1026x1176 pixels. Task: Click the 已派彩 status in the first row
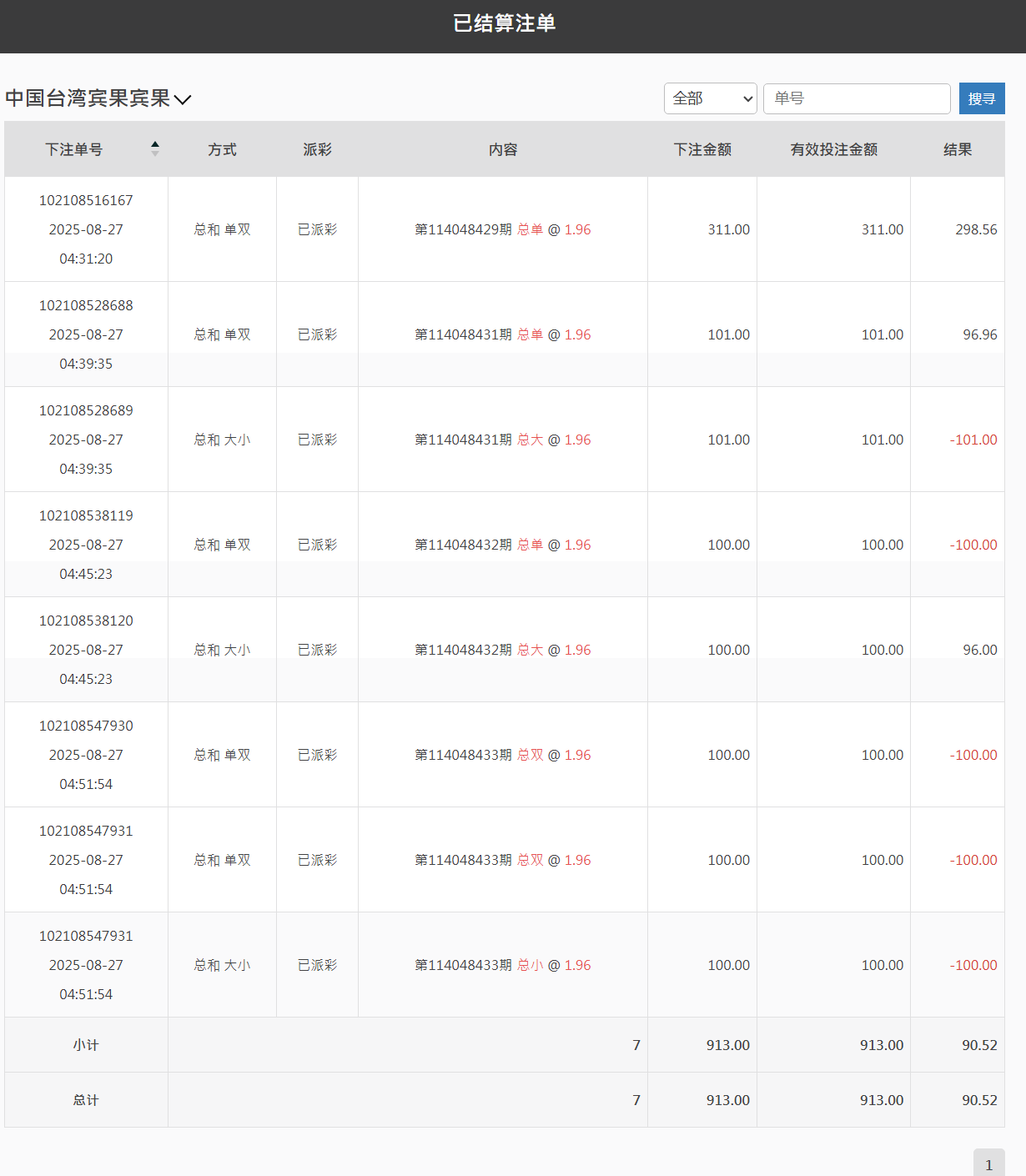tap(318, 229)
